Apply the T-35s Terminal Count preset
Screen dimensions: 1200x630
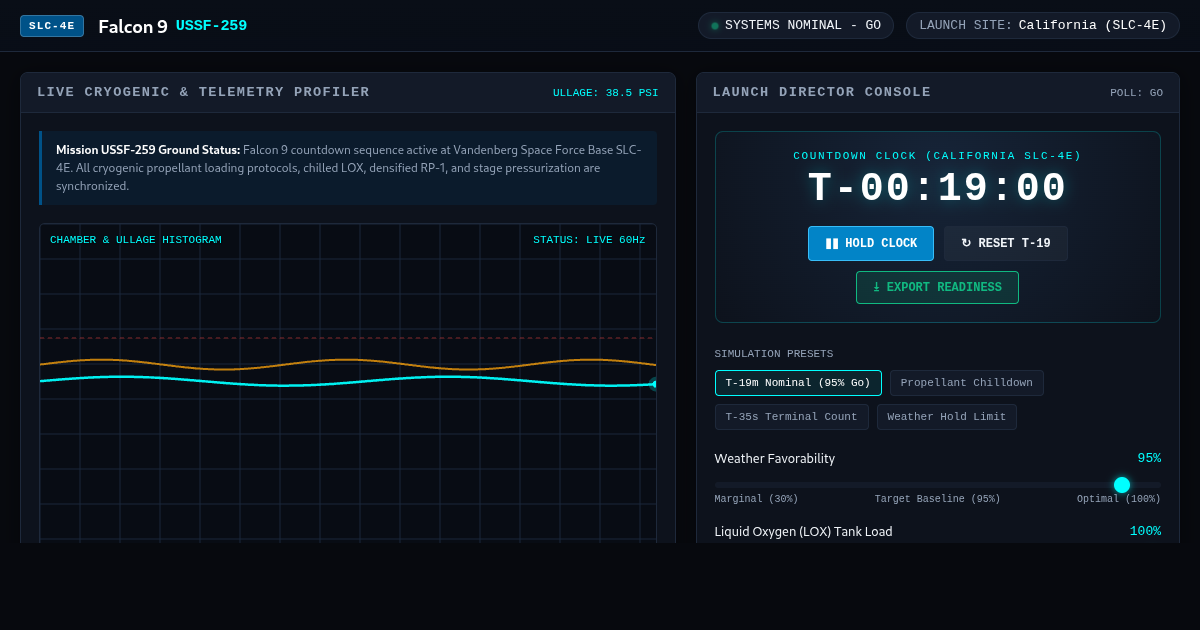(792, 417)
